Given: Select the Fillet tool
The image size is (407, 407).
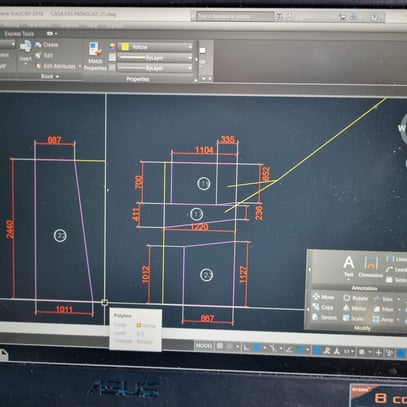Looking at the screenshot, I should (384, 309).
